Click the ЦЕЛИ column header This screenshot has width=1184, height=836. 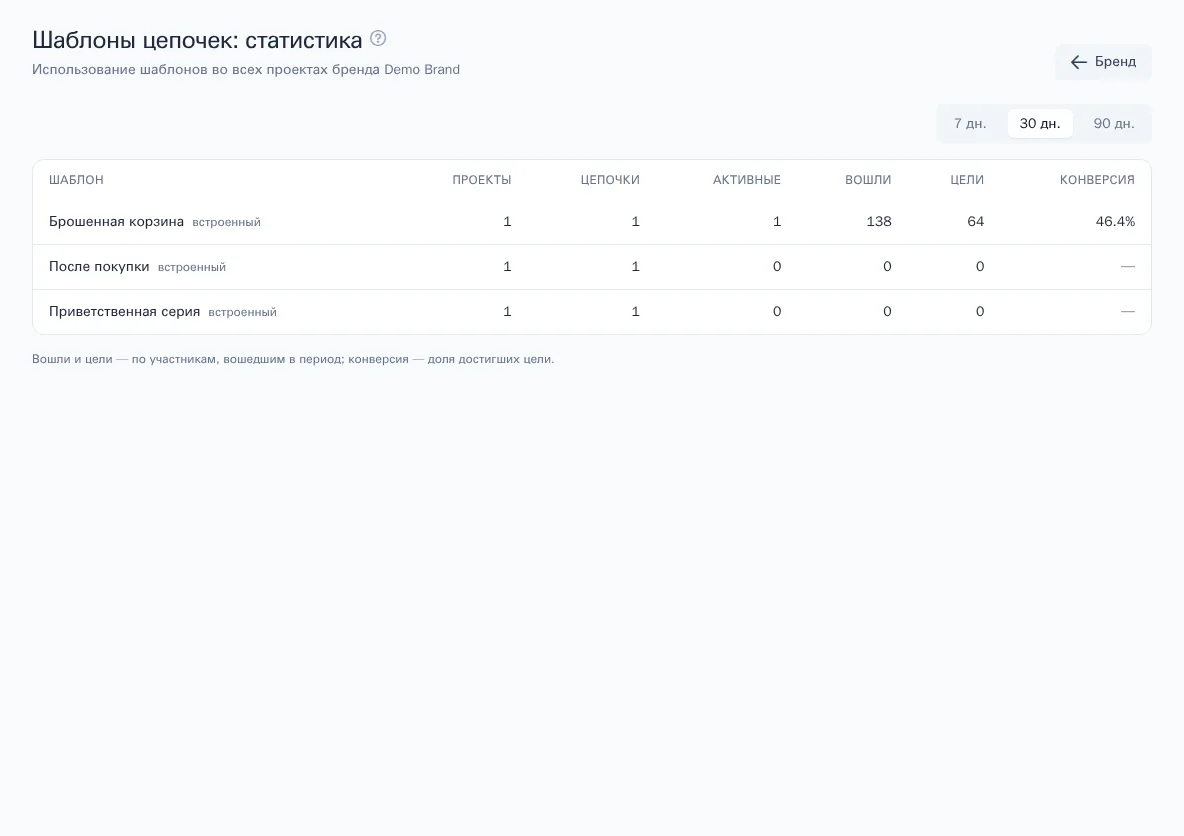point(967,180)
